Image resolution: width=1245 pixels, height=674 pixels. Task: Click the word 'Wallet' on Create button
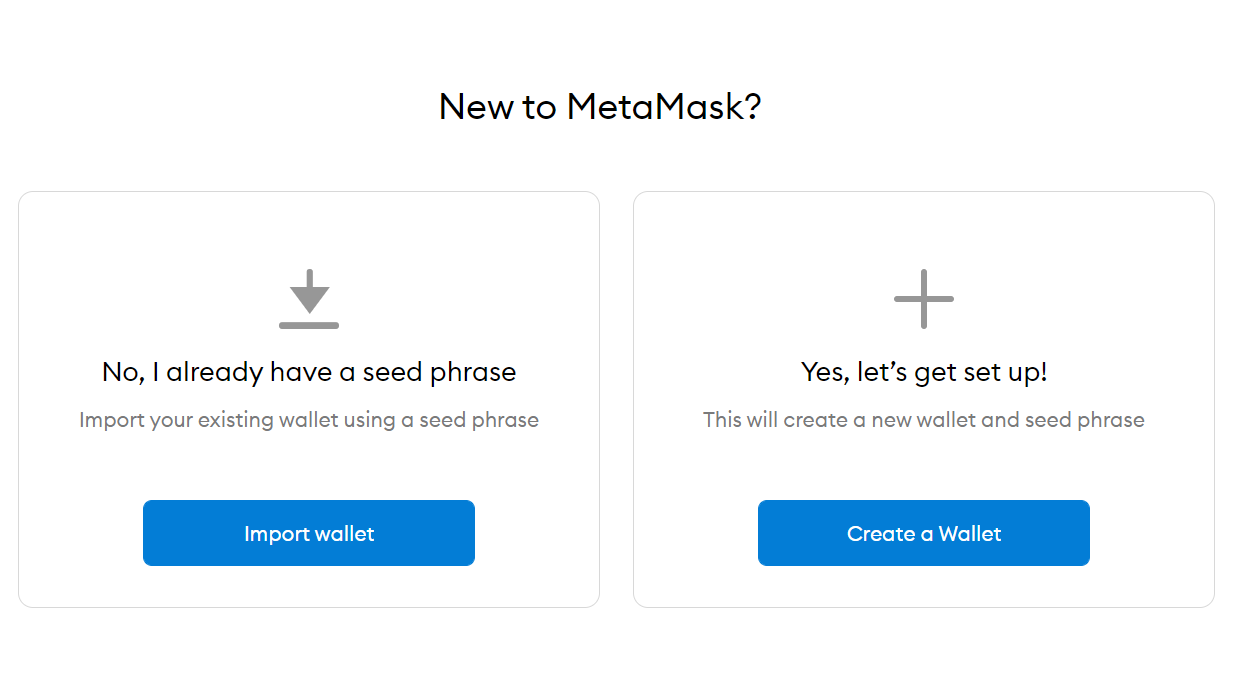[970, 534]
